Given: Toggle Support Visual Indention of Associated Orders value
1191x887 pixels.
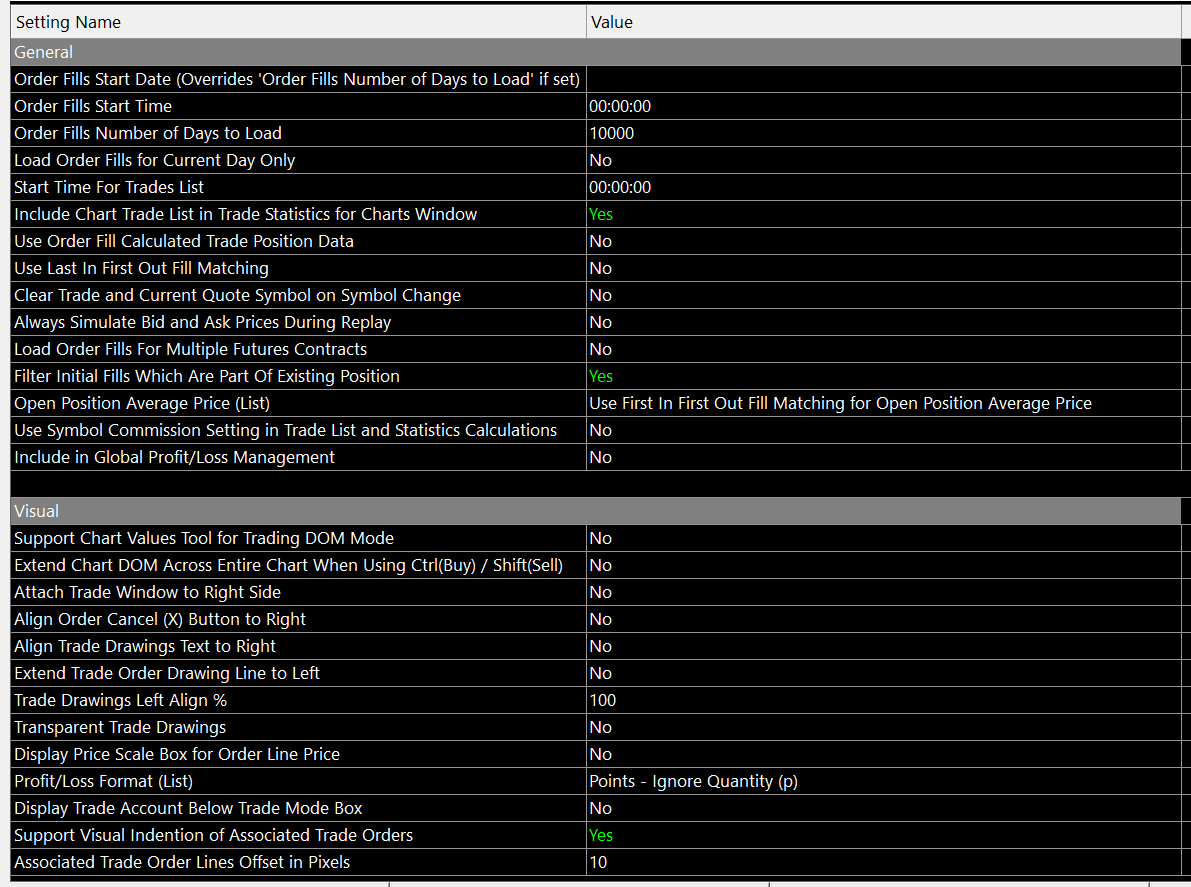Looking at the screenshot, I should [883, 835].
